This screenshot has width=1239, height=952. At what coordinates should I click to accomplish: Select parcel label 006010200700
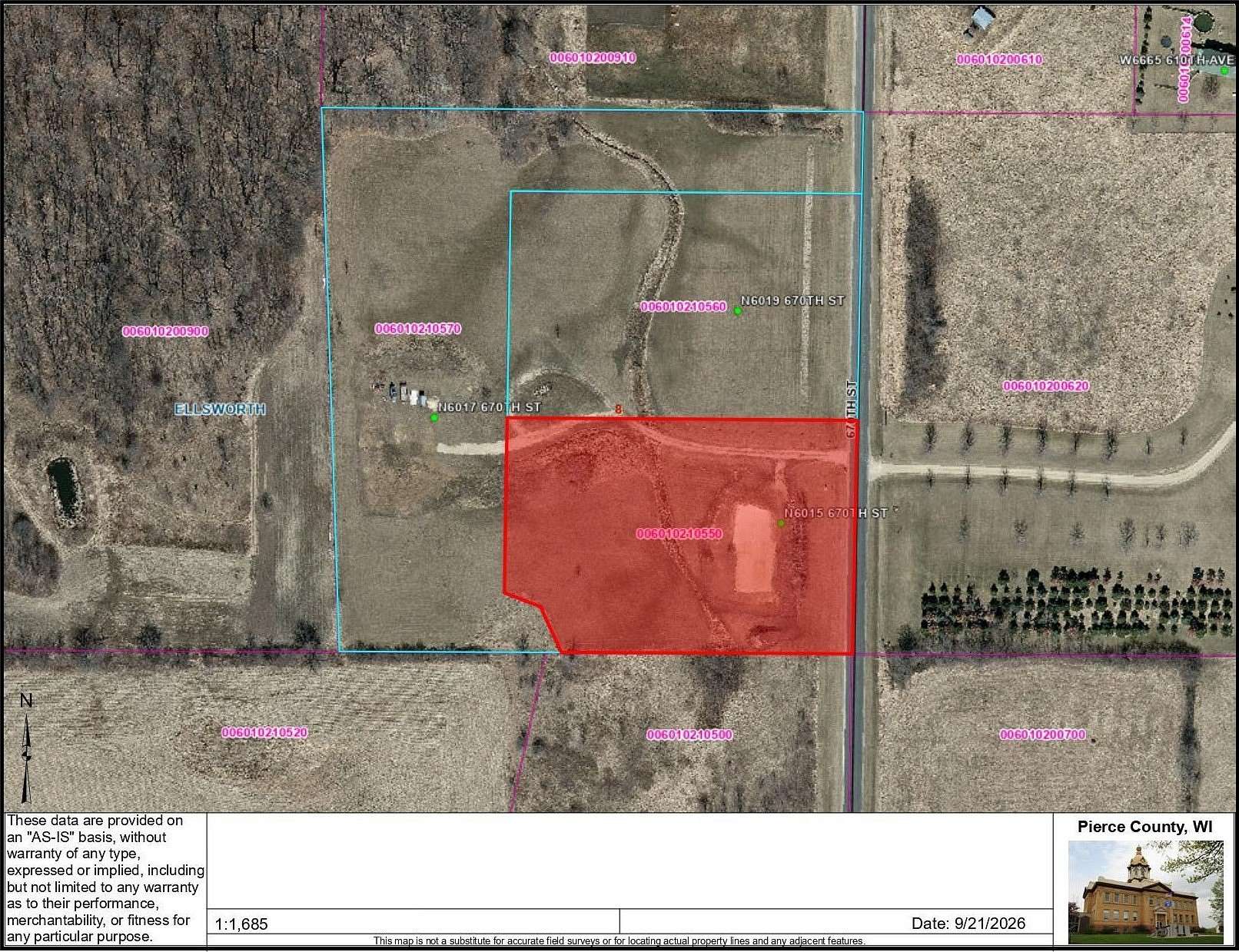click(x=1042, y=735)
